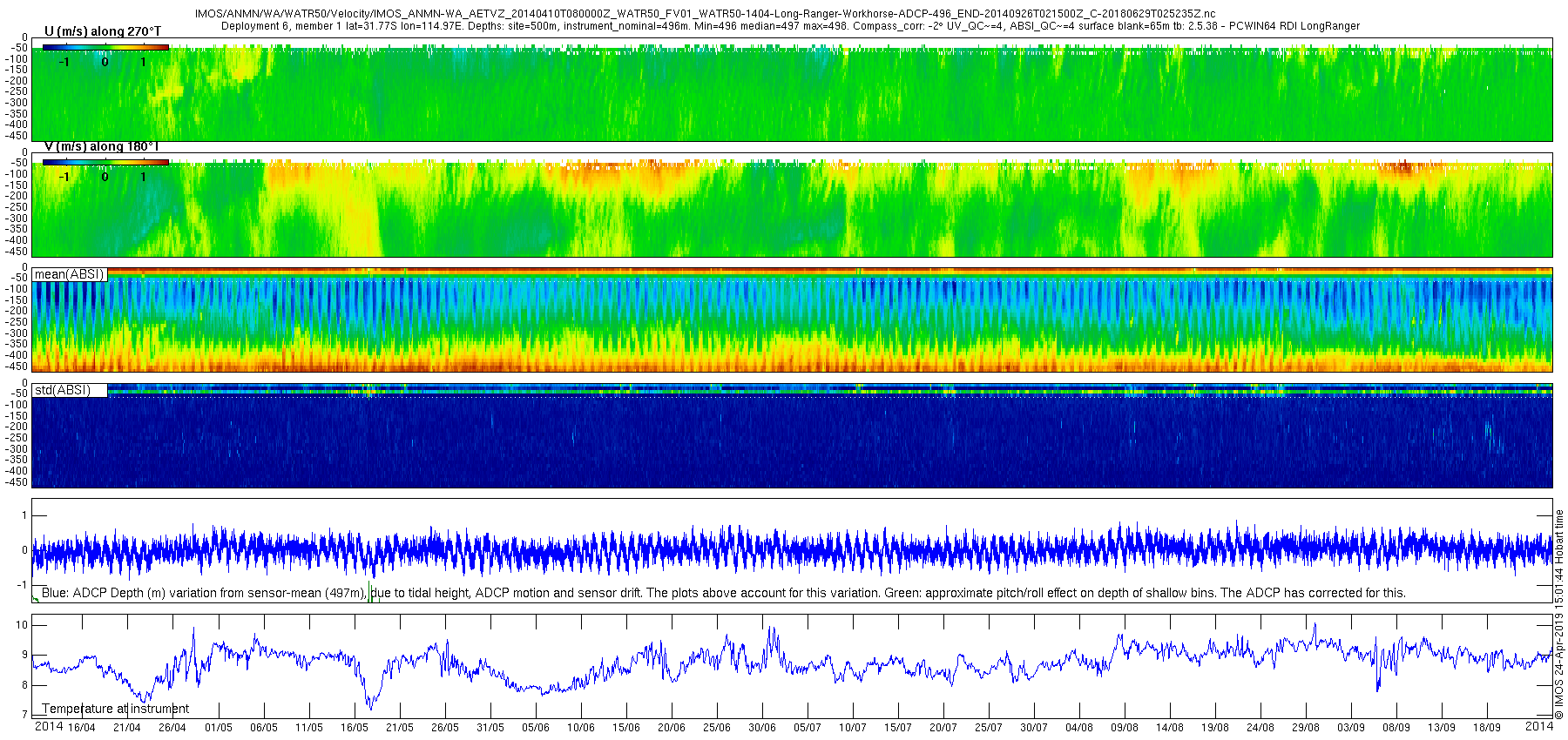
Task: Click the '29/08' date tick label
Action: pyautogui.click(x=1305, y=728)
